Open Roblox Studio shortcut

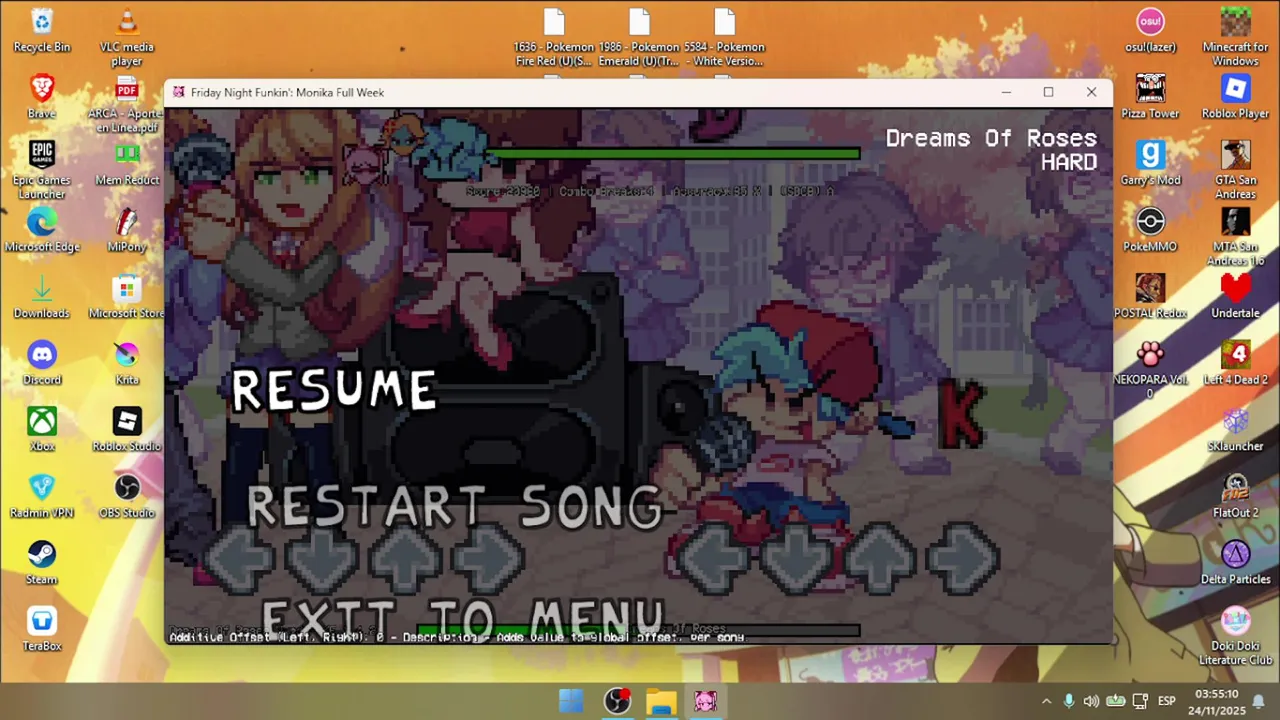(x=127, y=429)
